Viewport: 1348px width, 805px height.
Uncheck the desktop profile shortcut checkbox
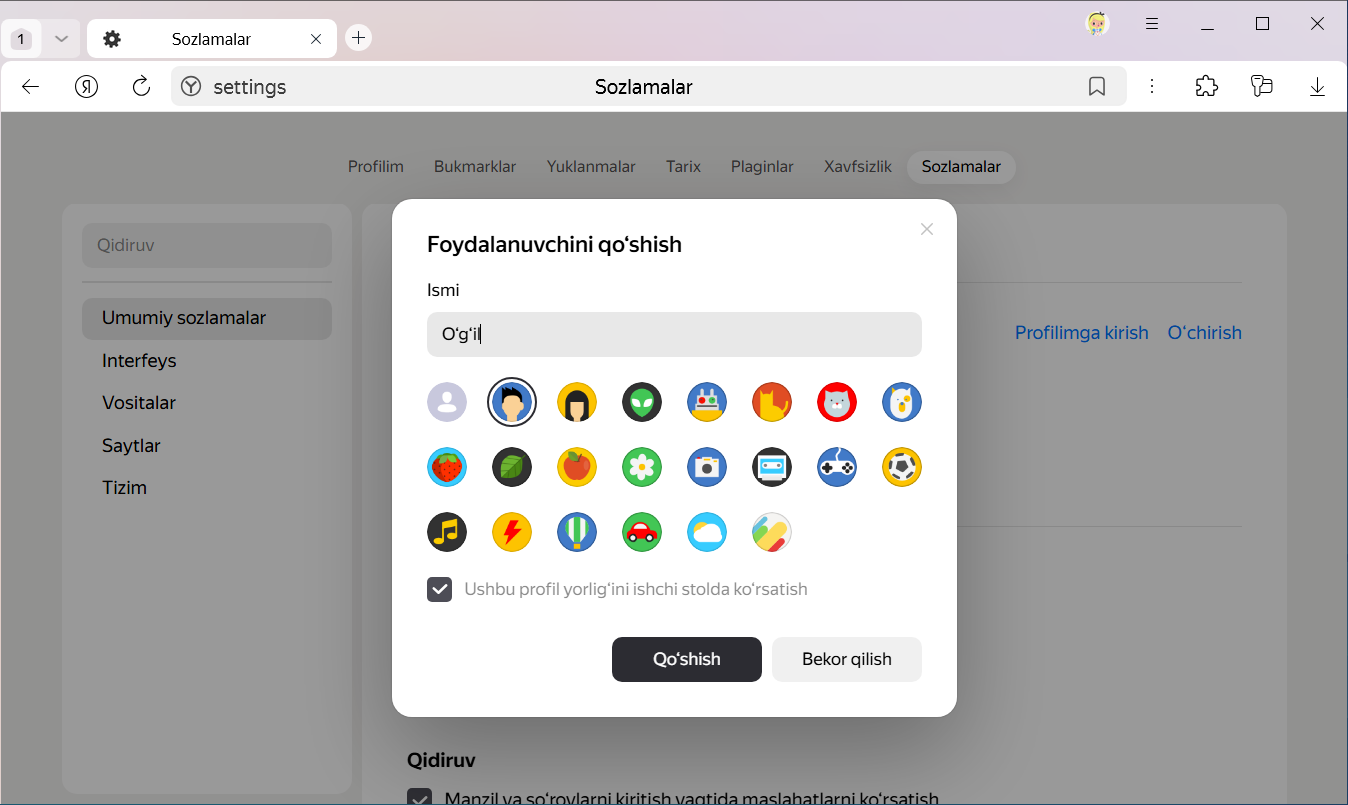pos(440,589)
